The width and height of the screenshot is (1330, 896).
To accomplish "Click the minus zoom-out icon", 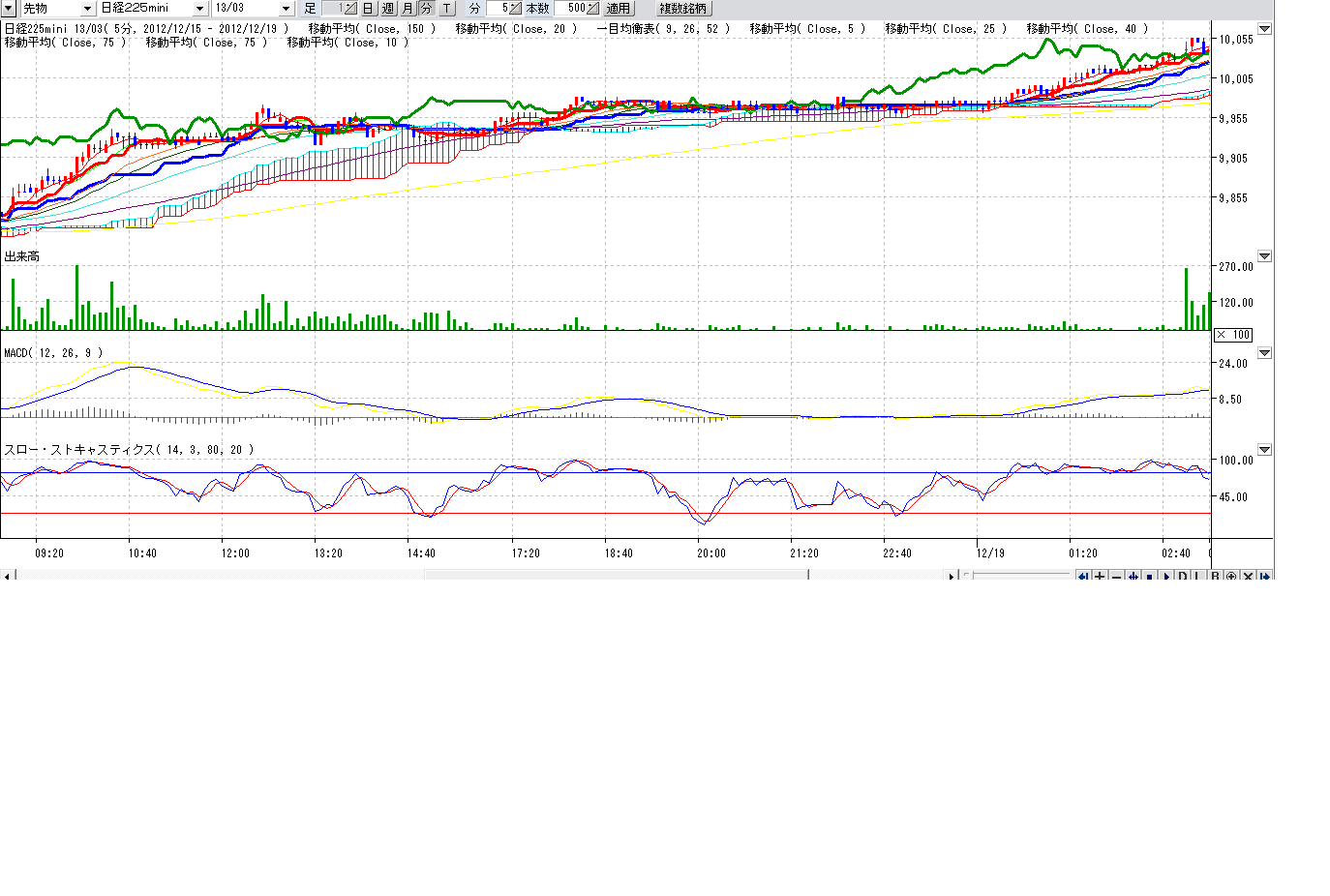I will click(x=1116, y=577).
